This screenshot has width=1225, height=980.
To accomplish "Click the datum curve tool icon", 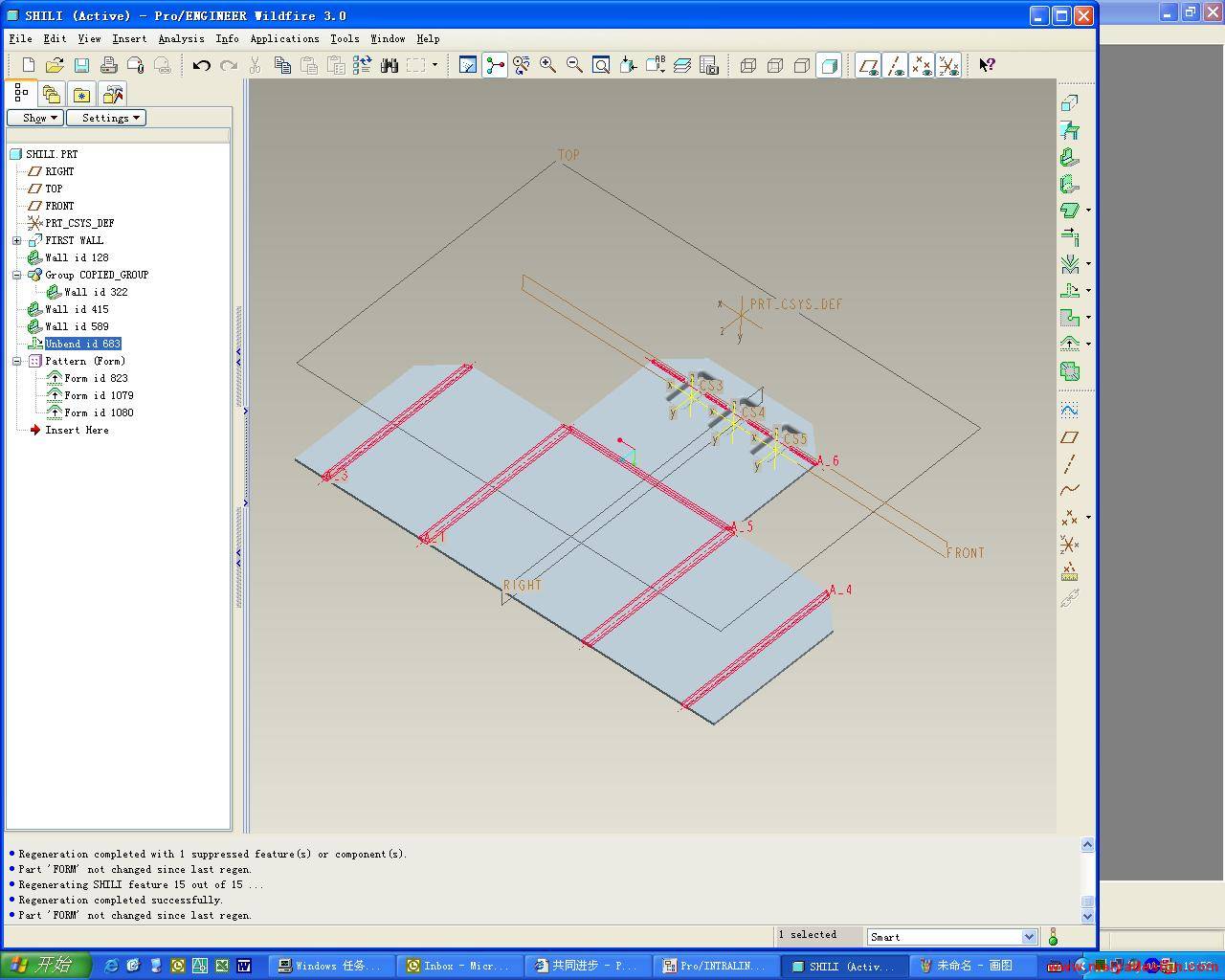I will (1069, 490).
